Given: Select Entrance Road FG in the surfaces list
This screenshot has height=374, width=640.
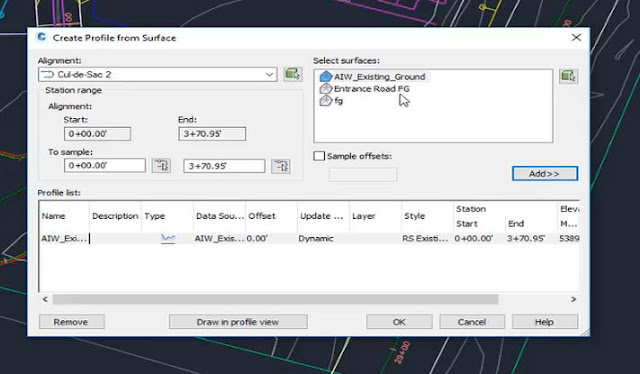Looking at the screenshot, I should click(371, 89).
